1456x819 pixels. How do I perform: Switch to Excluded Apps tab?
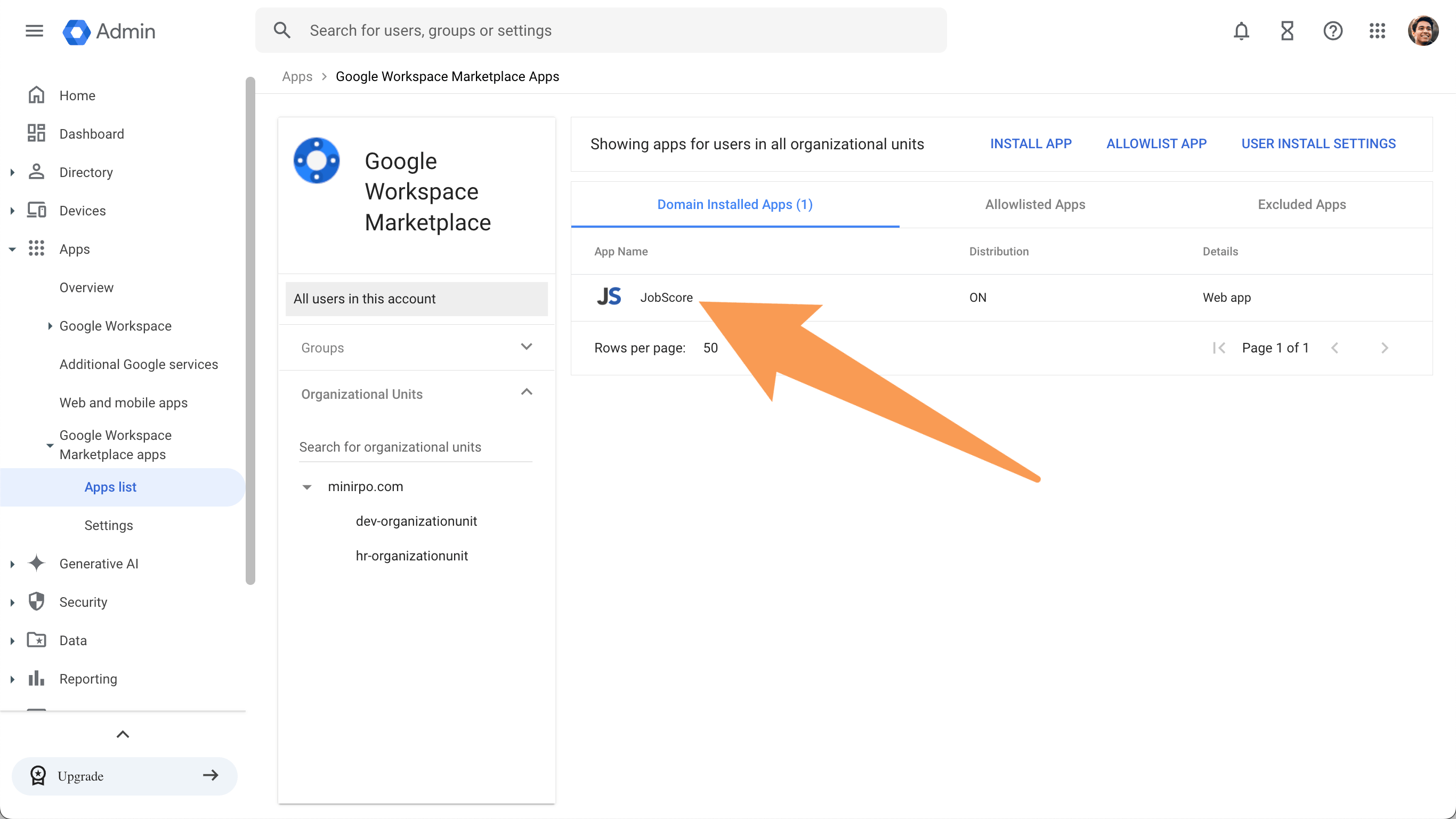(1301, 204)
